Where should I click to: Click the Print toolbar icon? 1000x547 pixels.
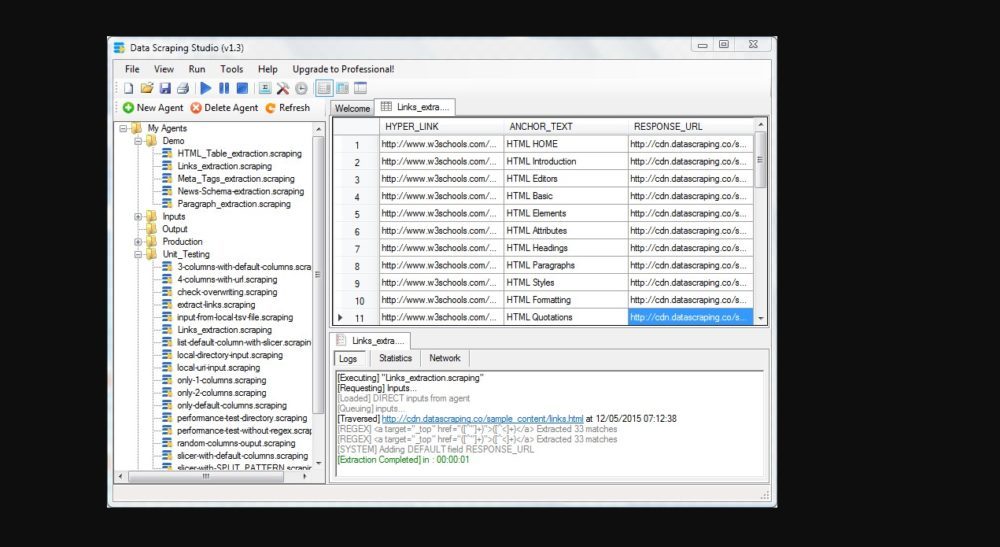pos(183,88)
